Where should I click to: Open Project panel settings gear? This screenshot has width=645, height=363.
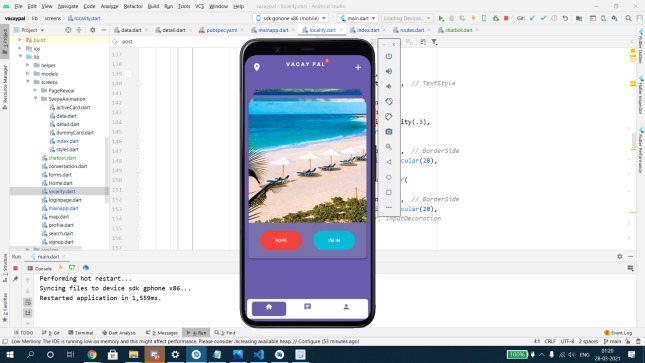[93, 30]
